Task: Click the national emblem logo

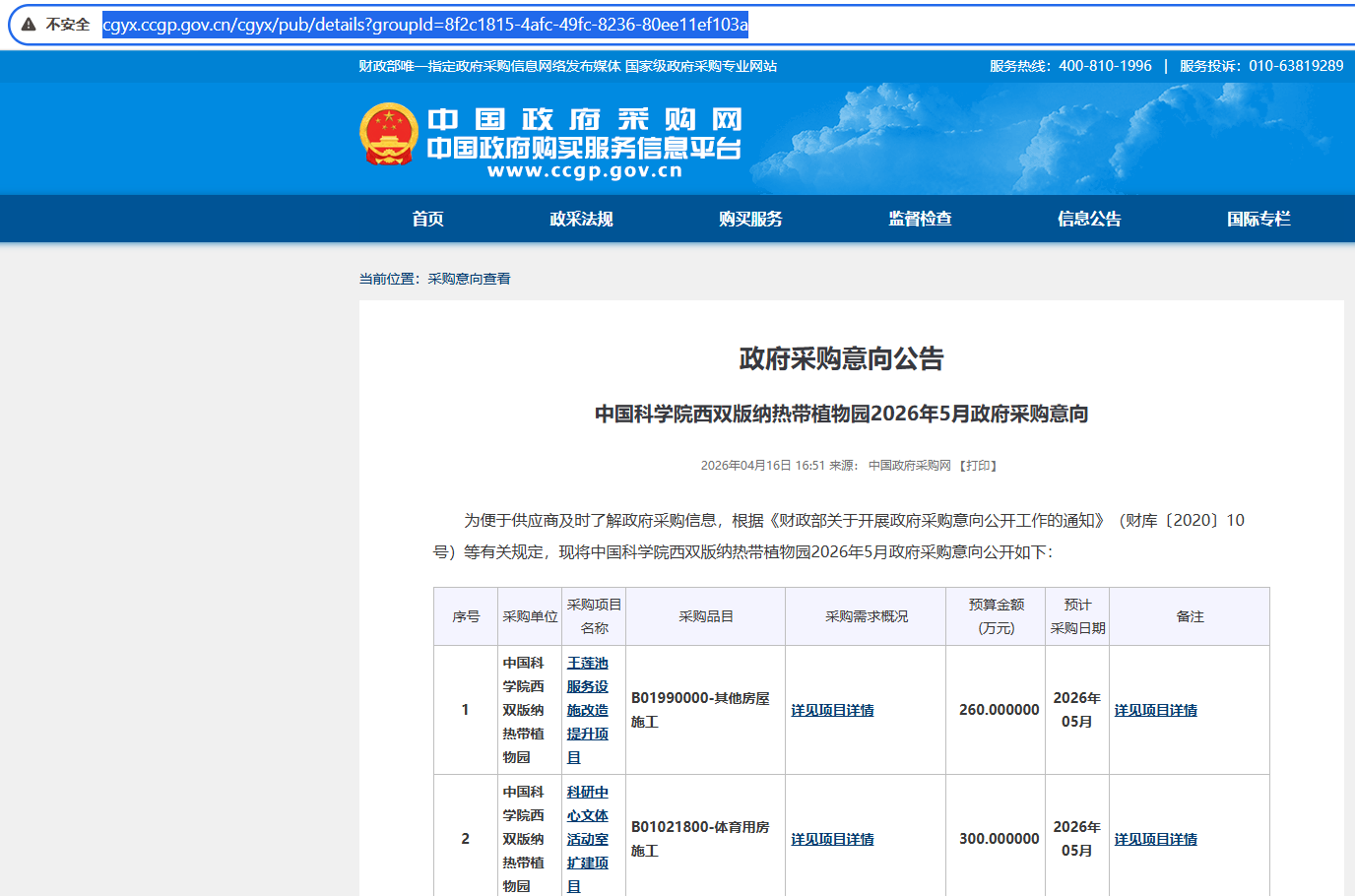Action: click(x=389, y=134)
